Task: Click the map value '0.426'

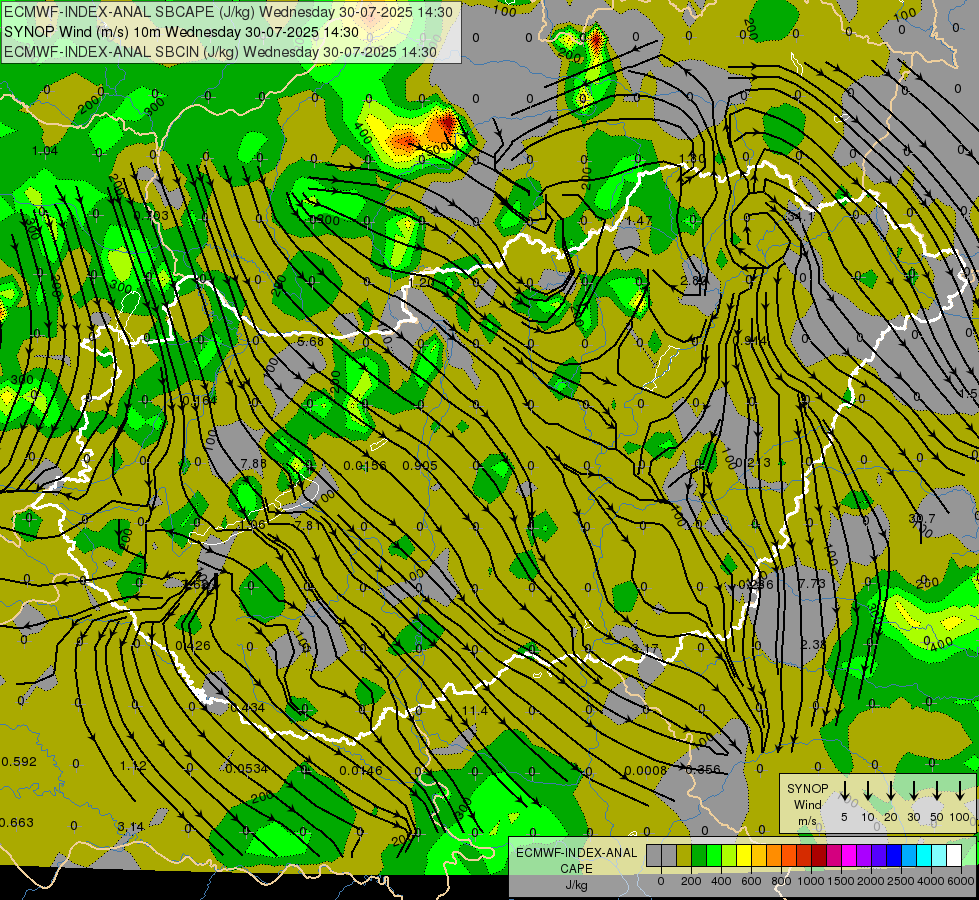Action: 193,646
